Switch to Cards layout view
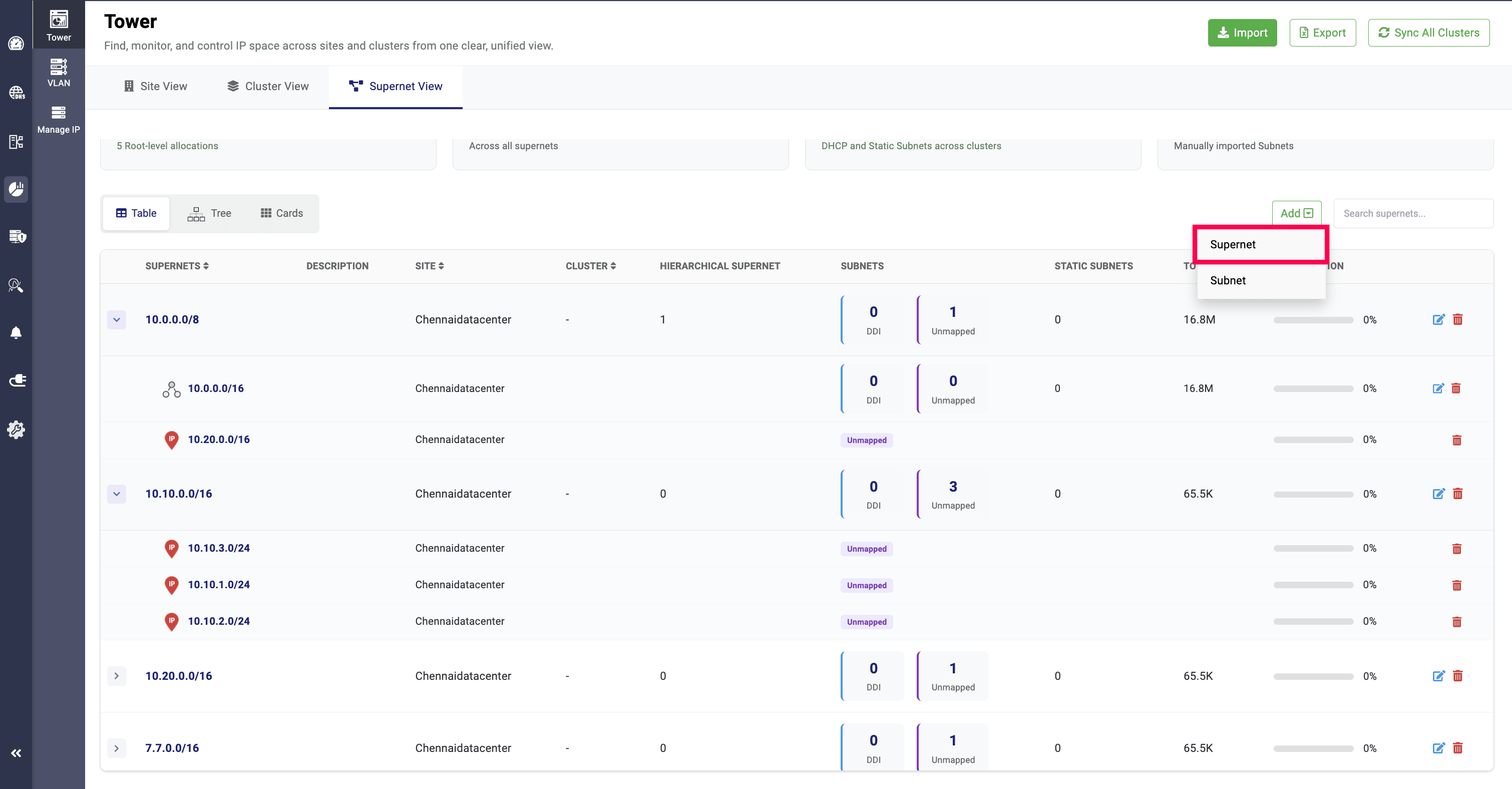Image resolution: width=1512 pixels, height=789 pixels. pos(282,213)
